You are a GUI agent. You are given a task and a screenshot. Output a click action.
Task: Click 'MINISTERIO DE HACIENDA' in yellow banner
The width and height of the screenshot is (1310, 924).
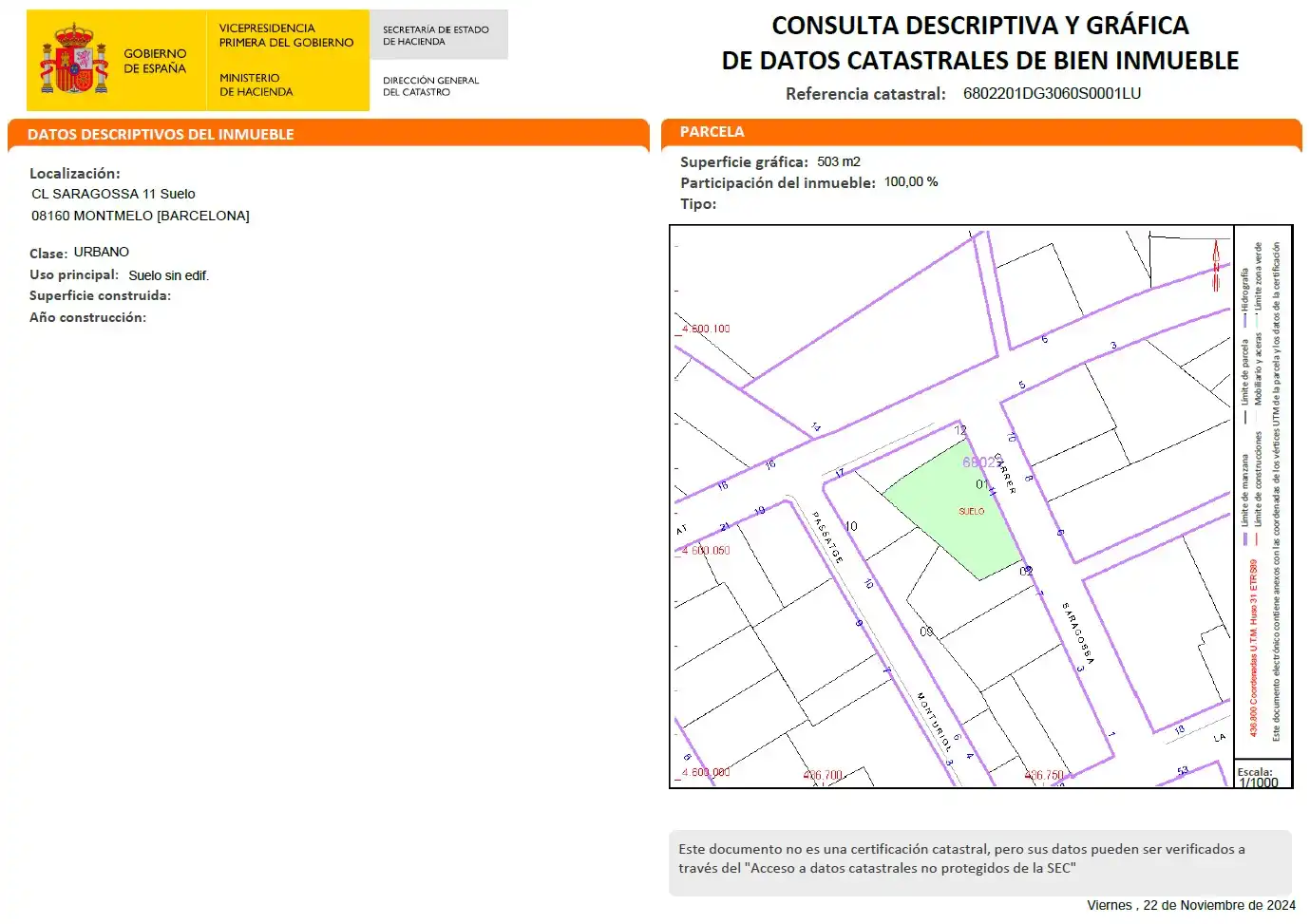click(x=256, y=85)
